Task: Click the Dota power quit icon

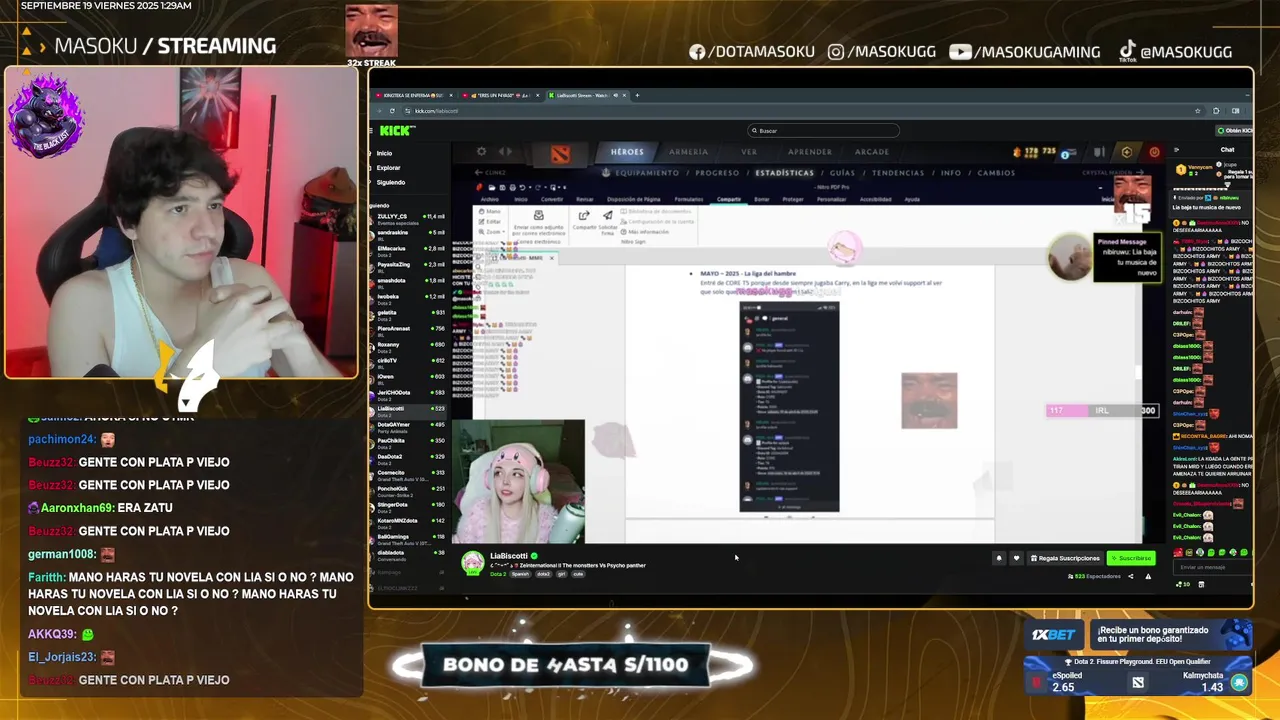Action: pyautogui.click(x=1154, y=152)
